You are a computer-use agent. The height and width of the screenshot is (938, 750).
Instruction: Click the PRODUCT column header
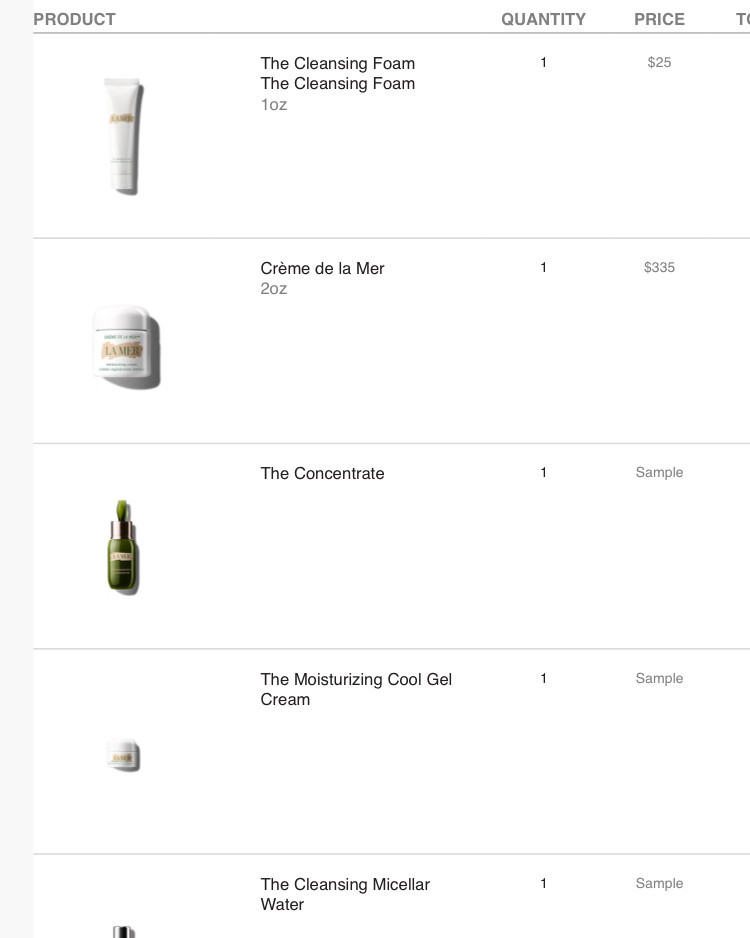[x=74, y=19]
